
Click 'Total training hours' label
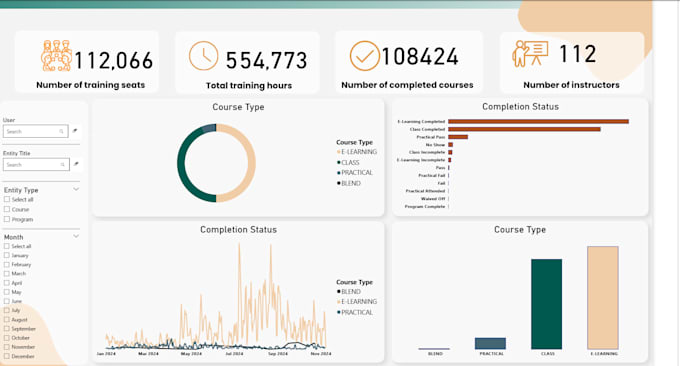(249, 85)
